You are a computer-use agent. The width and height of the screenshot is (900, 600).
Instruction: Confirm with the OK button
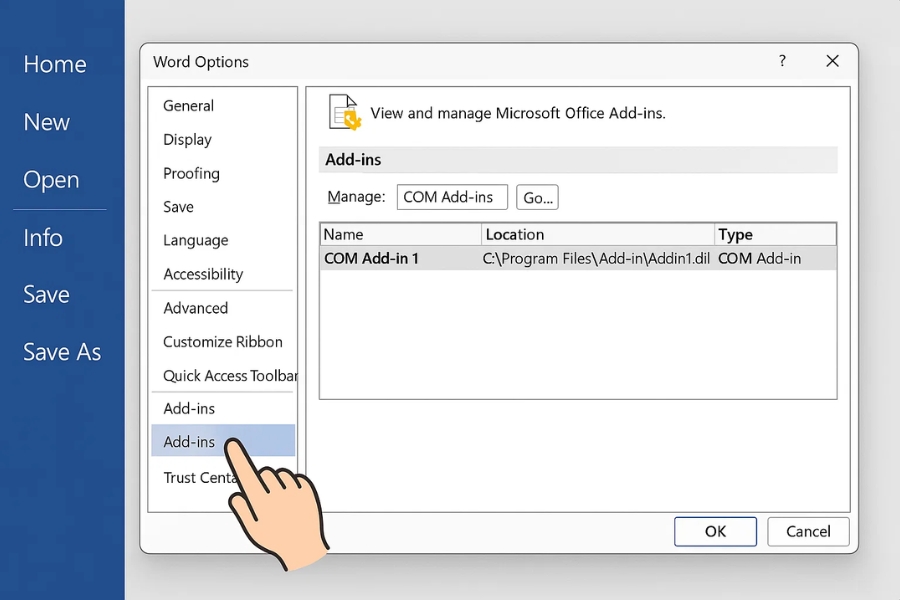tap(715, 531)
